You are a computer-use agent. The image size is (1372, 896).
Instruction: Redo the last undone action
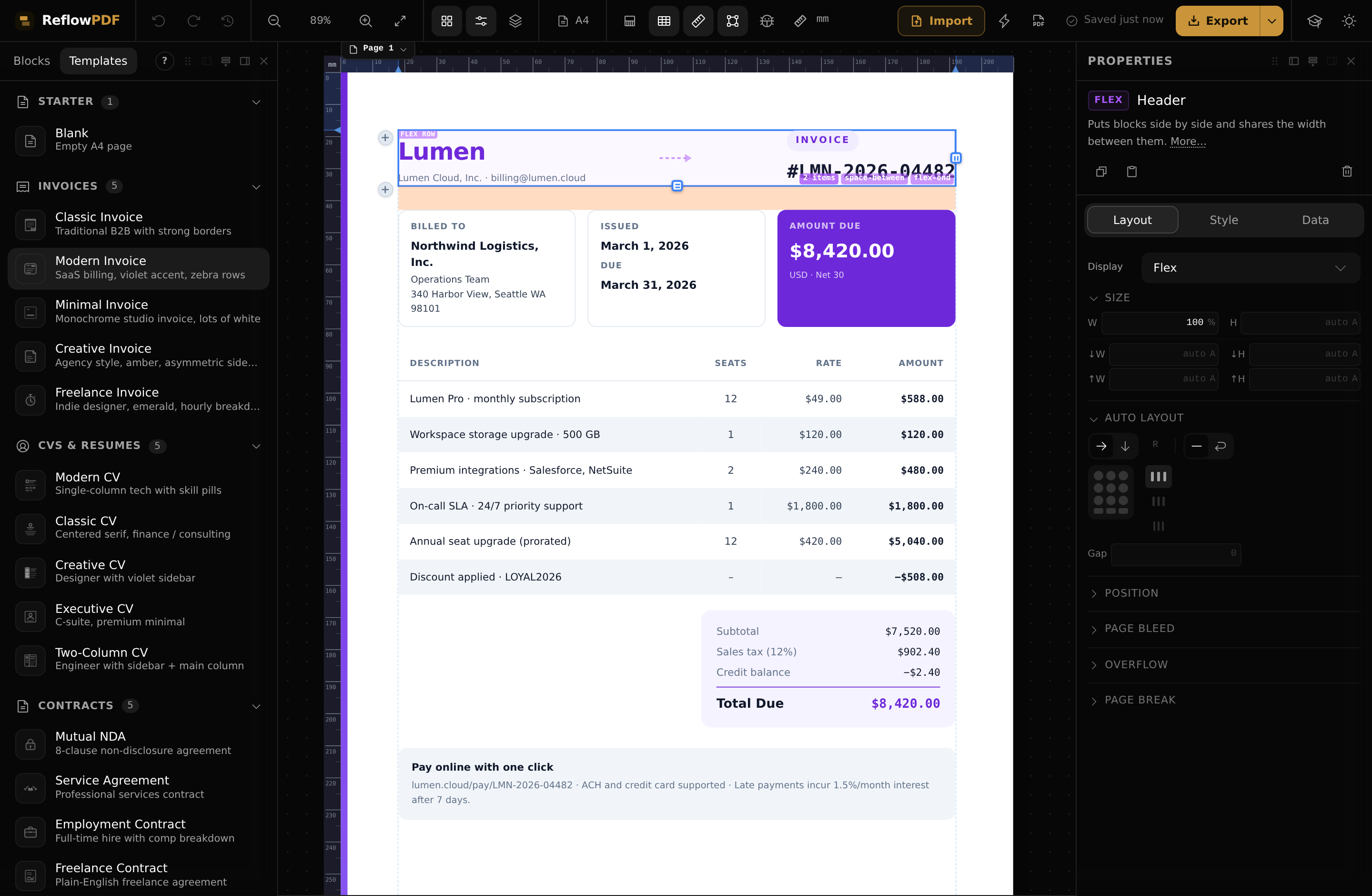pyautogui.click(x=193, y=21)
